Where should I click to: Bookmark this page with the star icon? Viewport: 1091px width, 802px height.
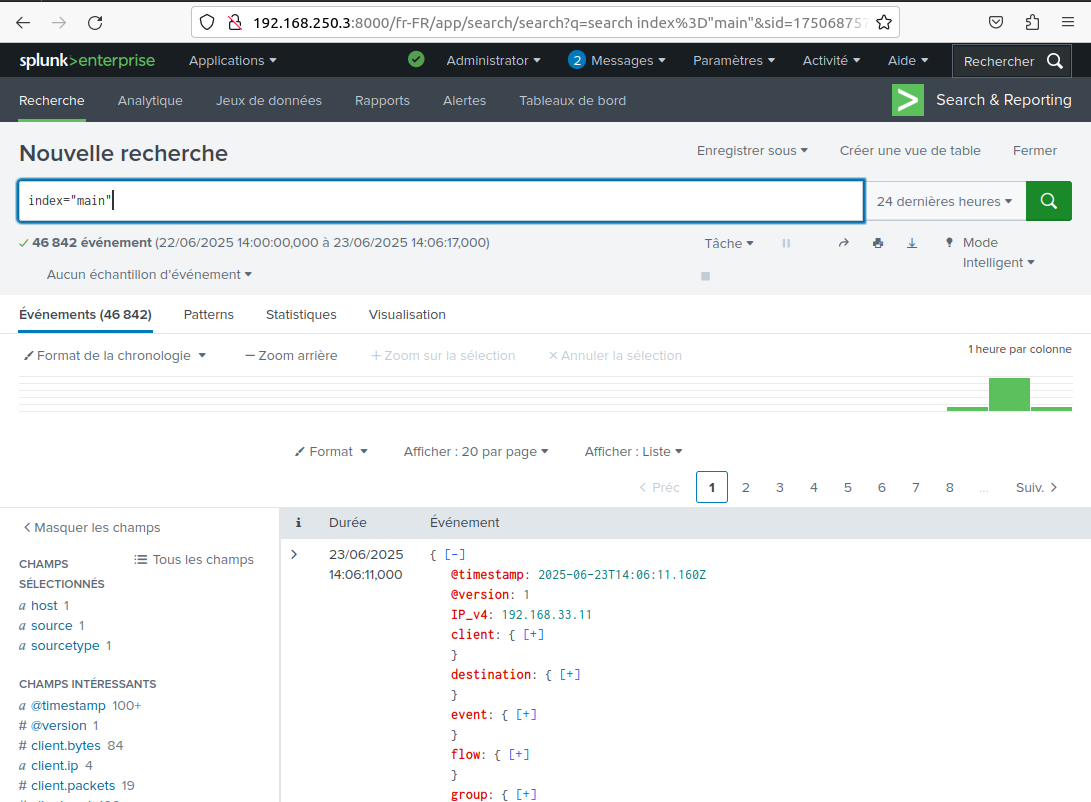coord(884,23)
